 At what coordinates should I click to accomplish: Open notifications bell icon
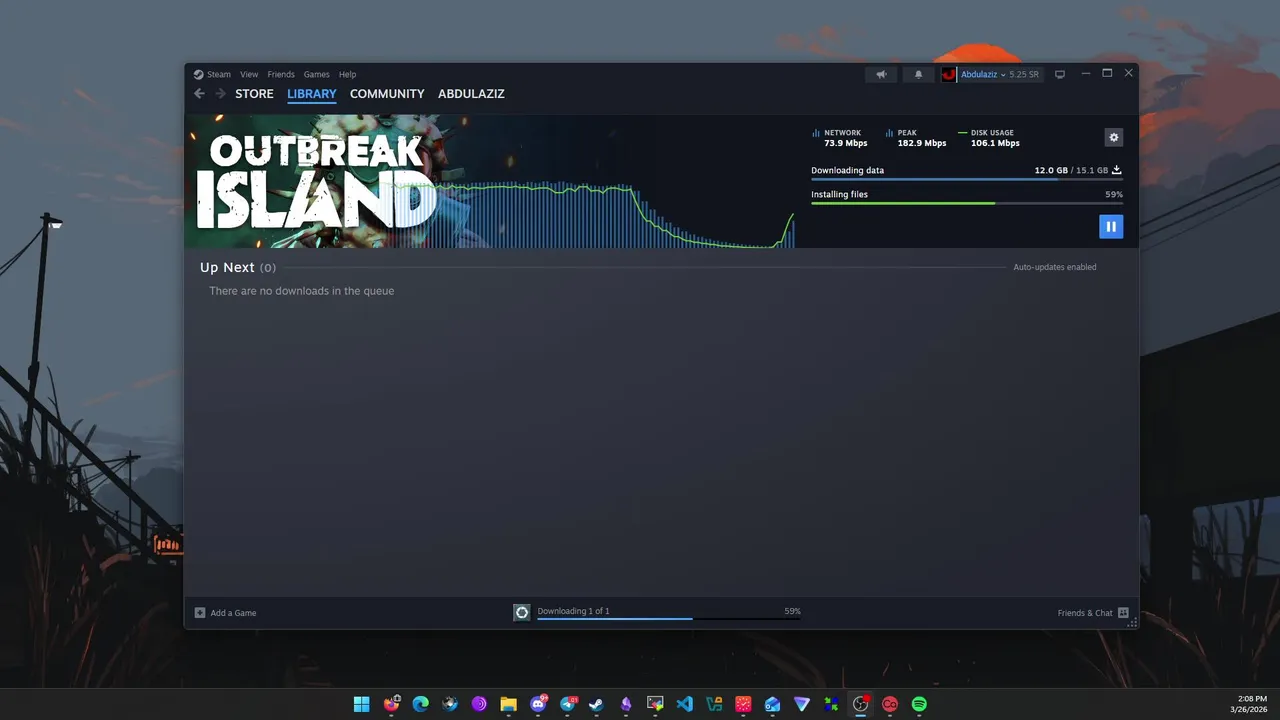tap(919, 74)
